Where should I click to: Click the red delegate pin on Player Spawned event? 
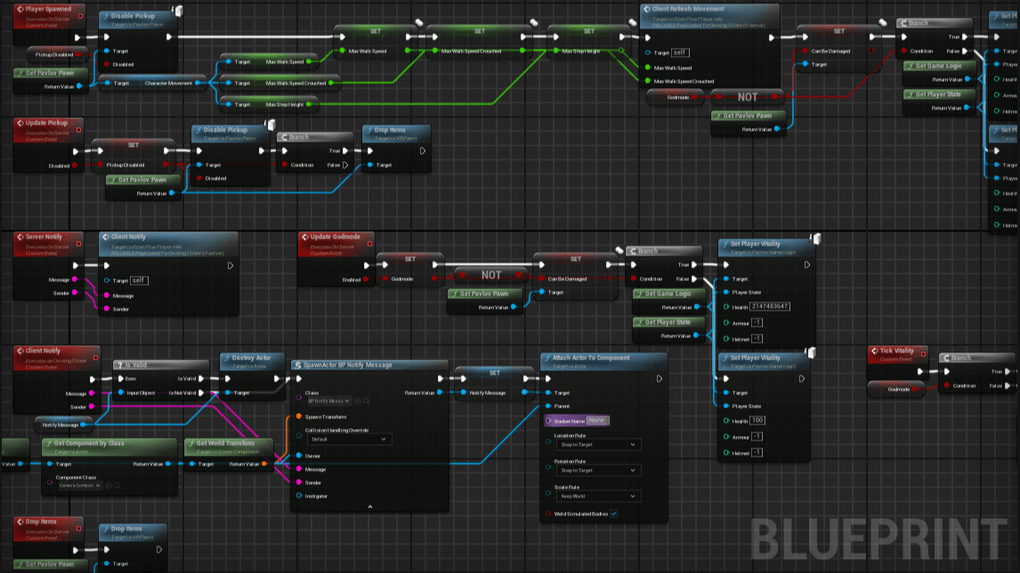click(81, 16)
